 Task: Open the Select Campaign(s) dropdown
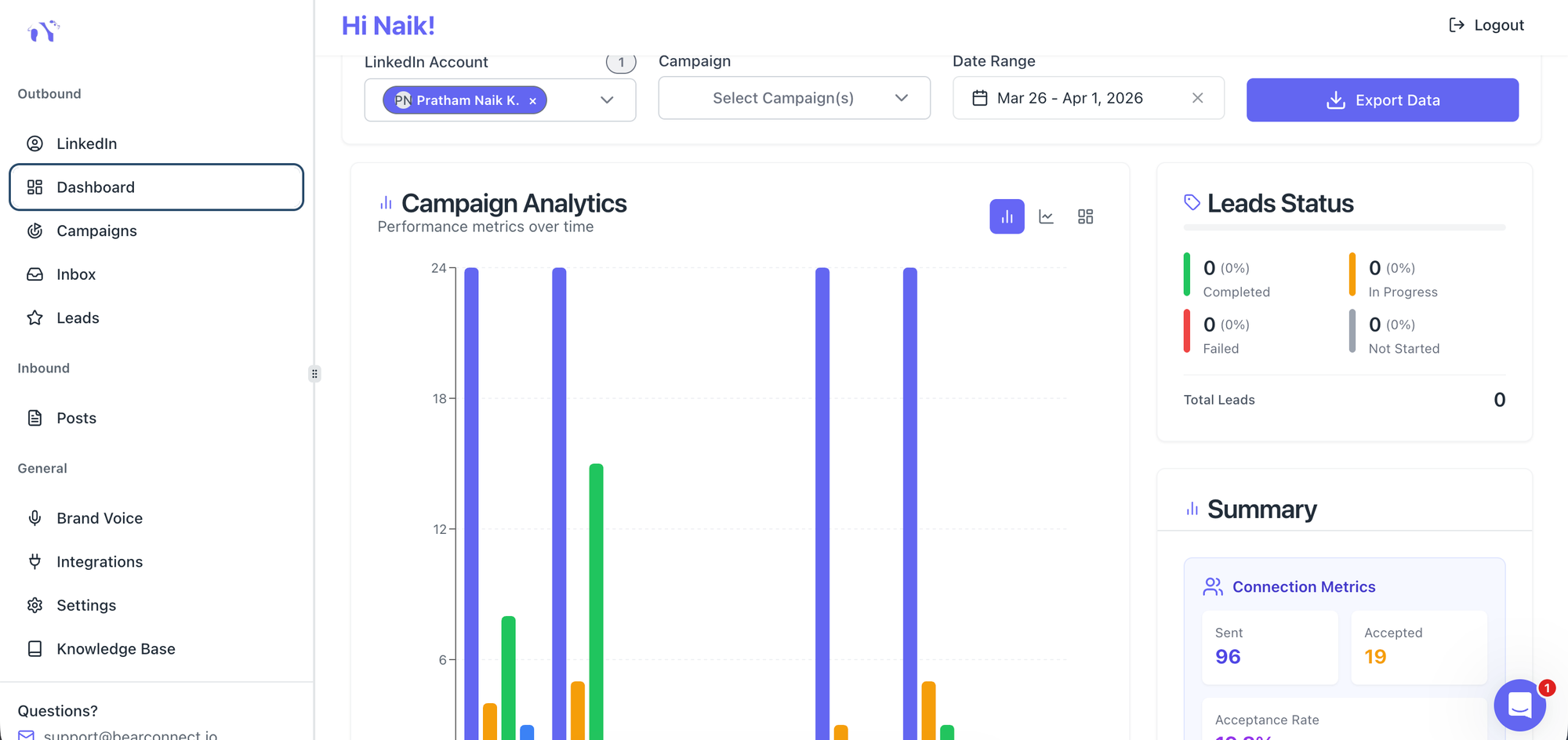pyautogui.click(x=793, y=98)
